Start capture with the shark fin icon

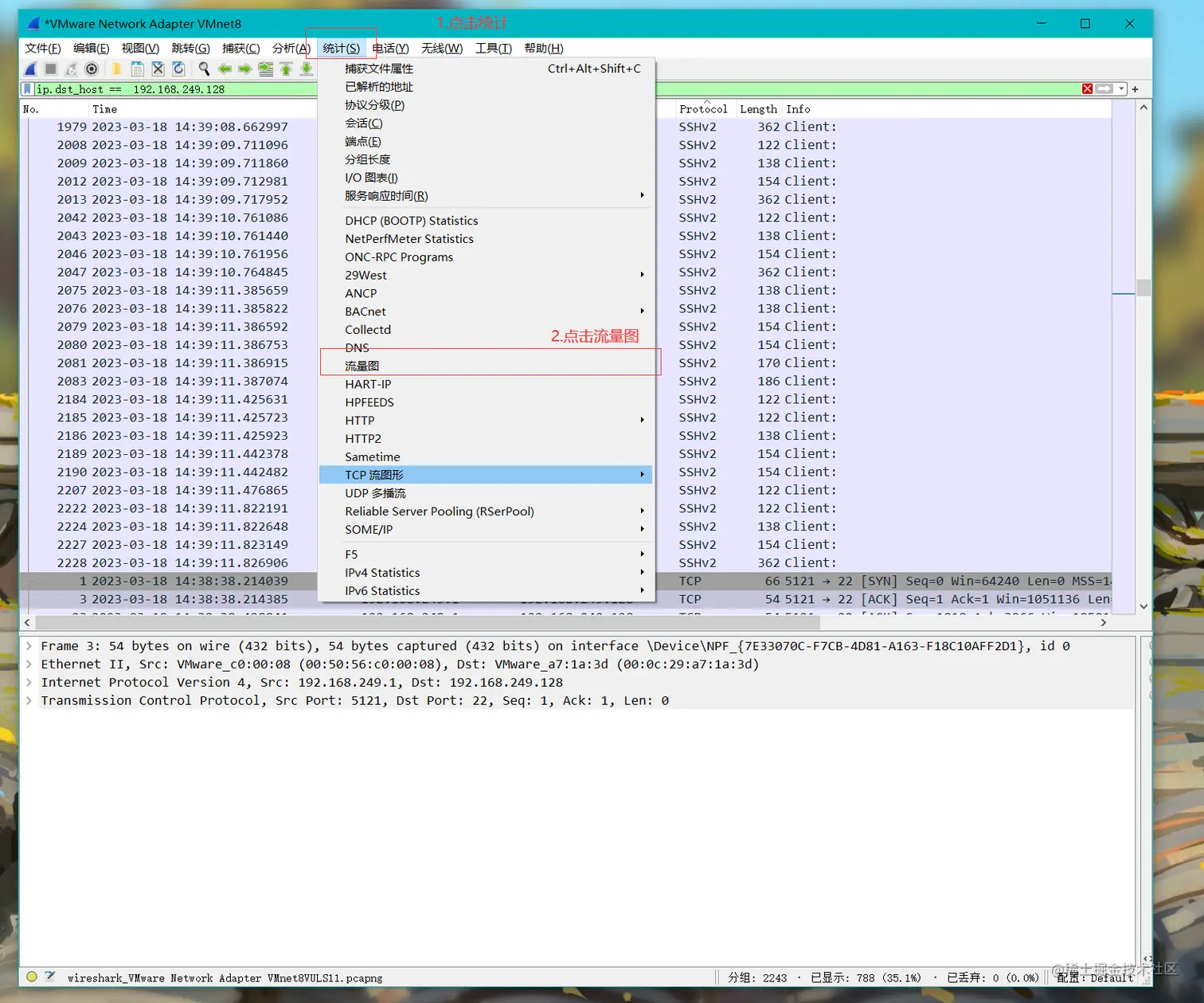pos(30,69)
